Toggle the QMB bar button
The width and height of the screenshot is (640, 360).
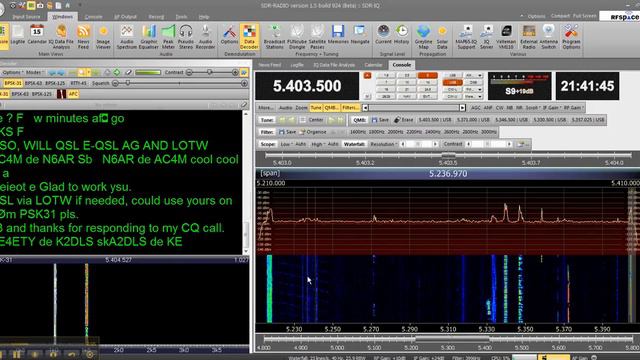[331, 108]
